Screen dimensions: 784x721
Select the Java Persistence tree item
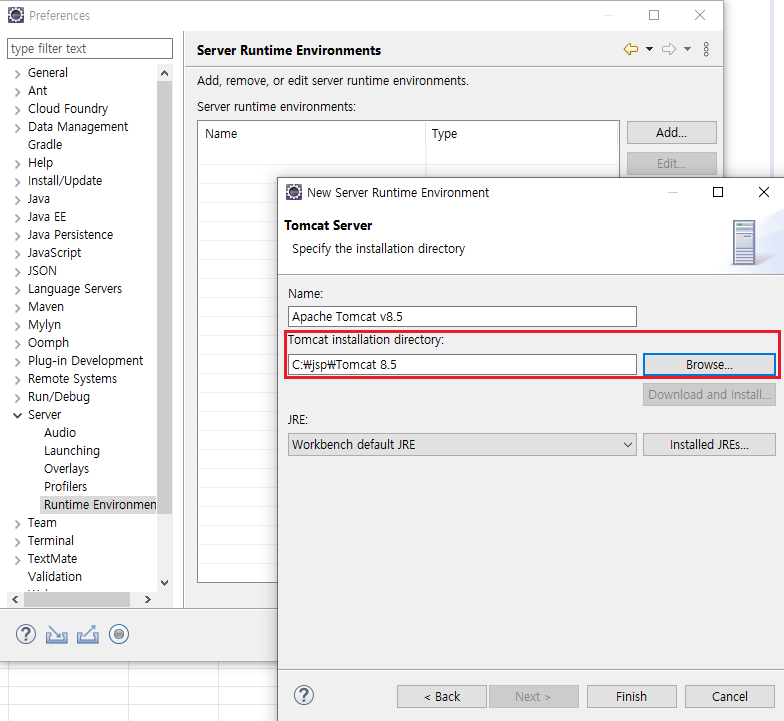click(70, 234)
